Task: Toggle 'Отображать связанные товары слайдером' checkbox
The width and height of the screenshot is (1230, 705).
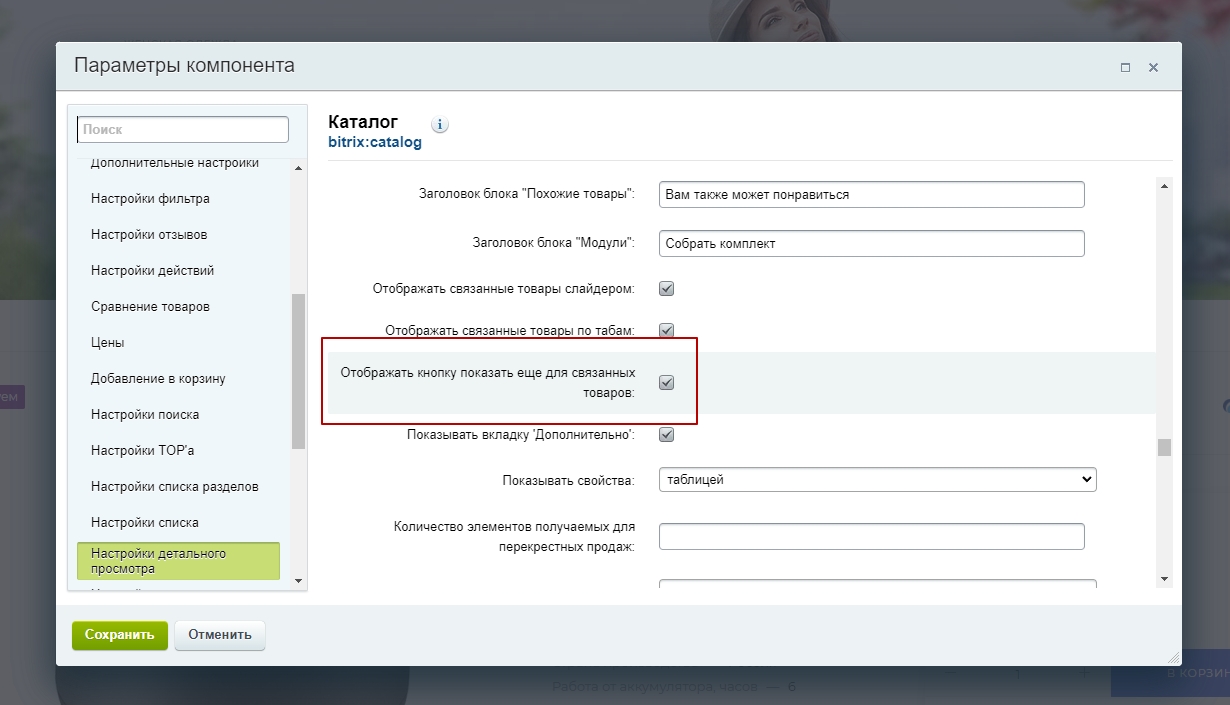Action: click(x=667, y=289)
